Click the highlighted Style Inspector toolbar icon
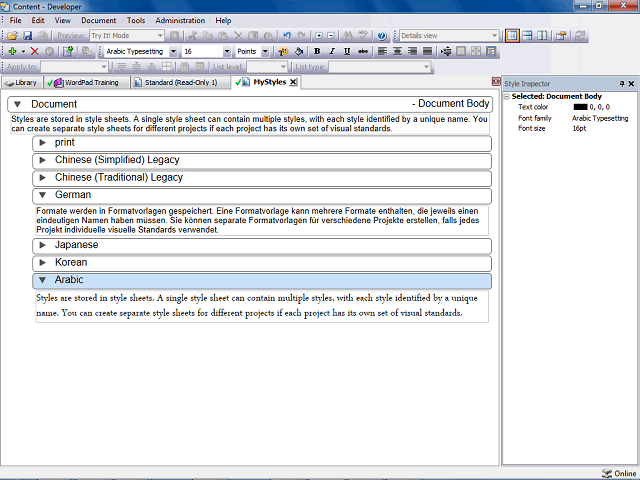 tap(491, 51)
